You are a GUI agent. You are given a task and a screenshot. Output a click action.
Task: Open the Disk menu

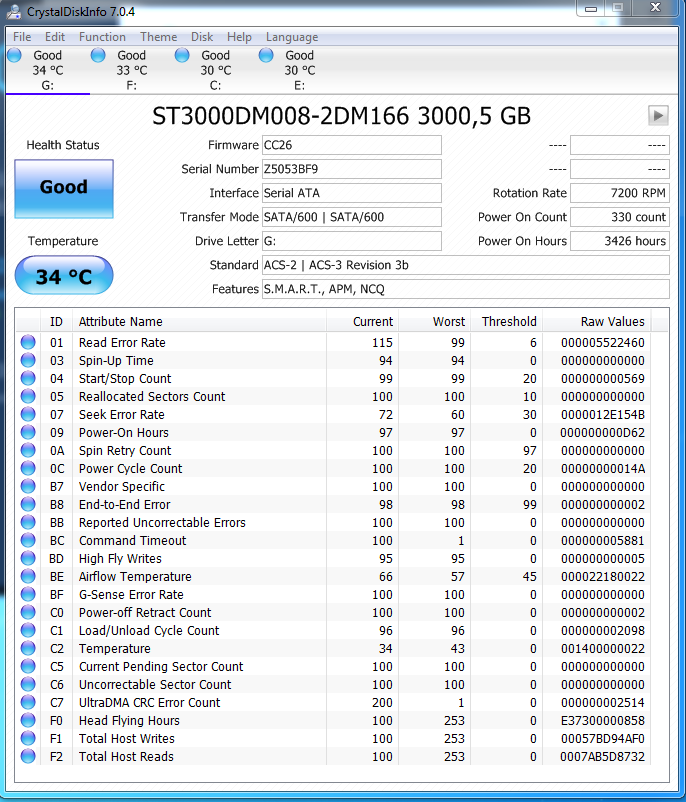[202, 37]
